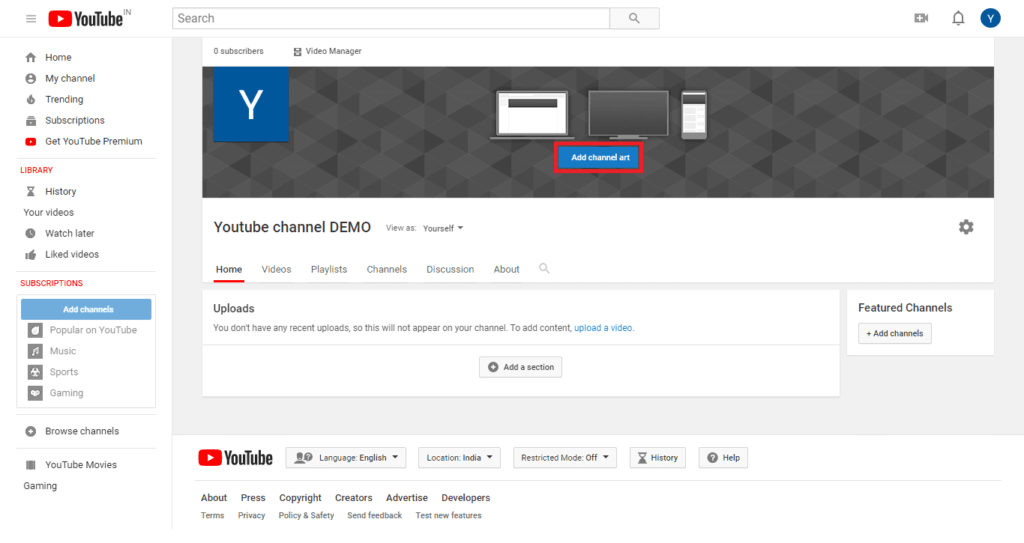Click the YouTube Premium red icon
The image size is (1024, 543).
(x=31, y=141)
